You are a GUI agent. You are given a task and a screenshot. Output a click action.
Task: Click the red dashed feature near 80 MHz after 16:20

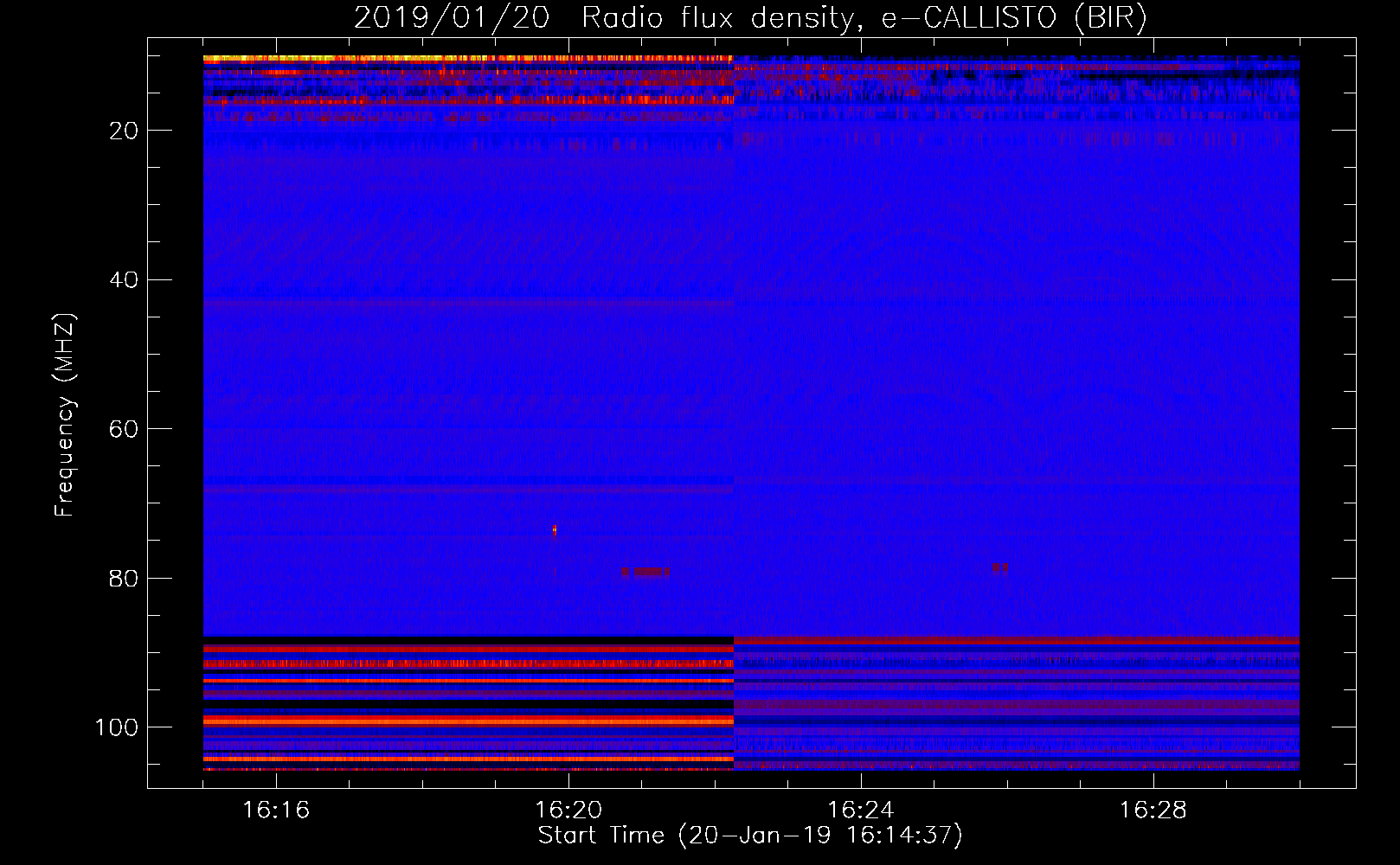(645, 572)
